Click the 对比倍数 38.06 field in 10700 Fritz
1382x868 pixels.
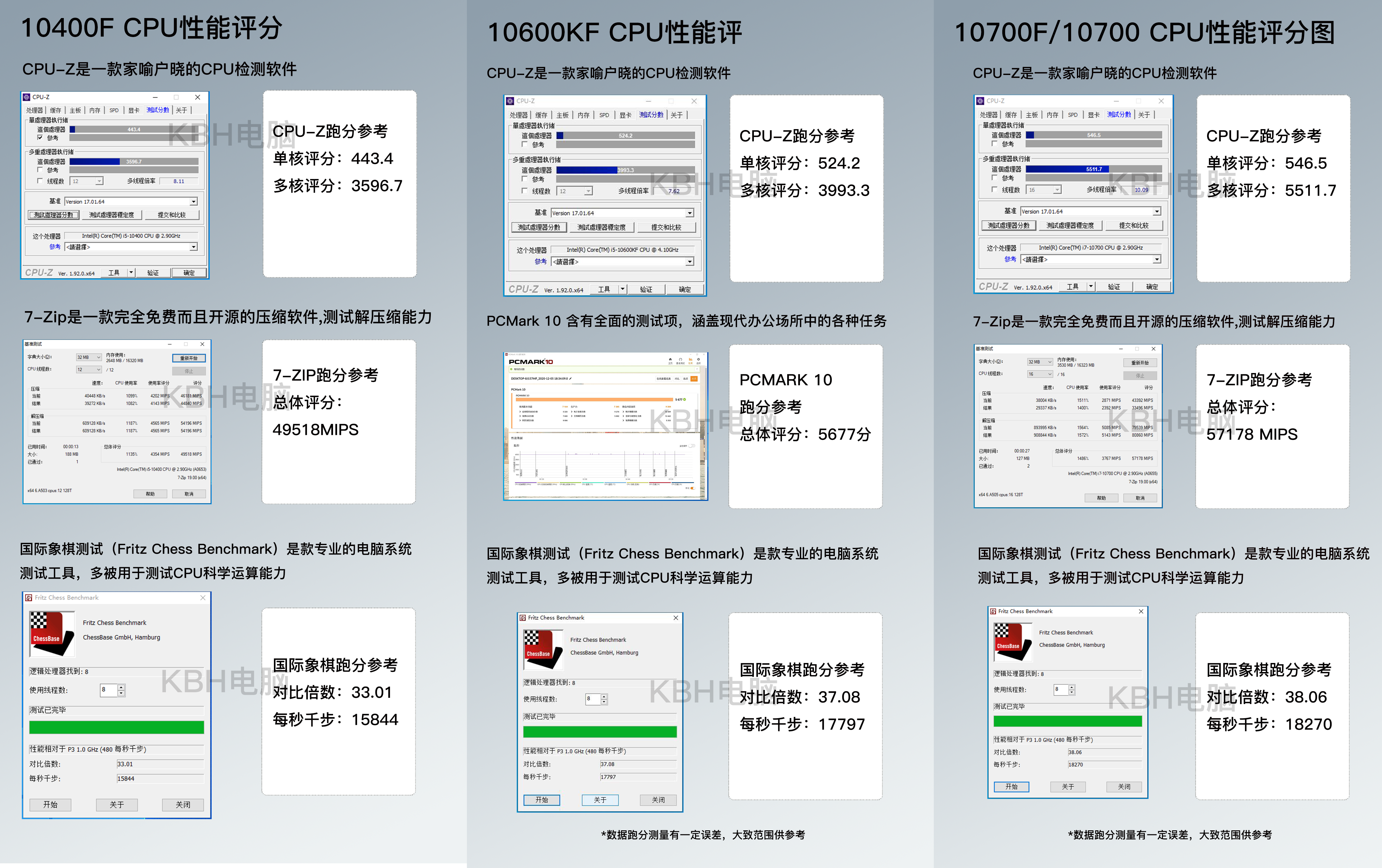(1104, 752)
